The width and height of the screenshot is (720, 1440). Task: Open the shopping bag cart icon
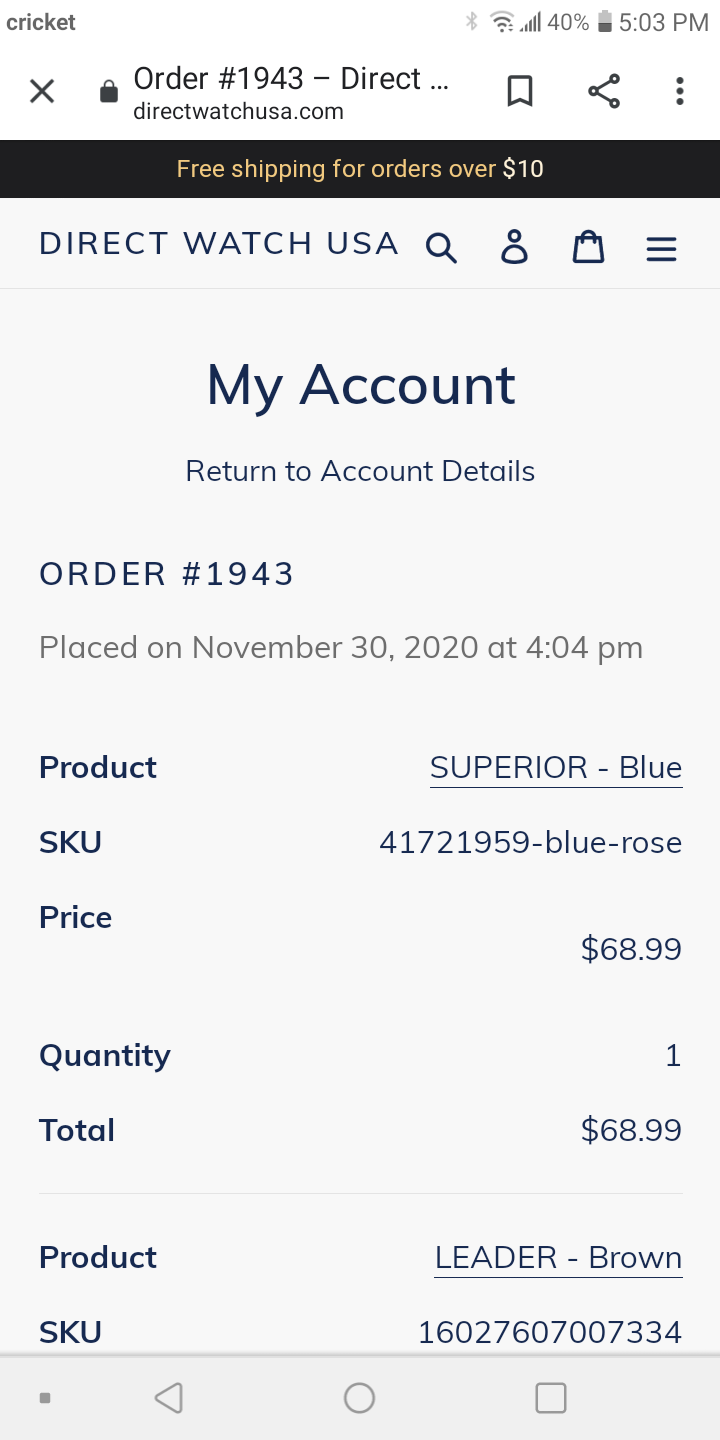coord(588,246)
